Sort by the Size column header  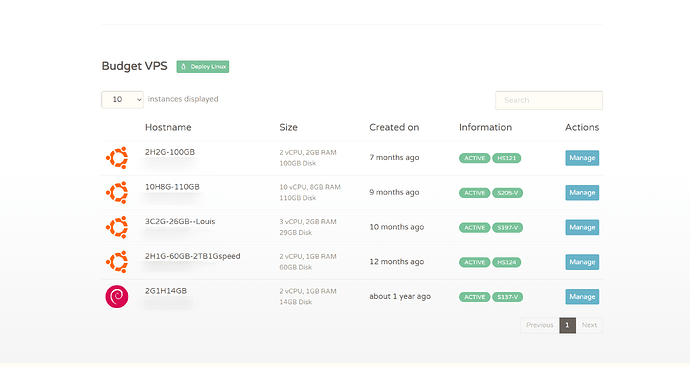click(x=289, y=127)
